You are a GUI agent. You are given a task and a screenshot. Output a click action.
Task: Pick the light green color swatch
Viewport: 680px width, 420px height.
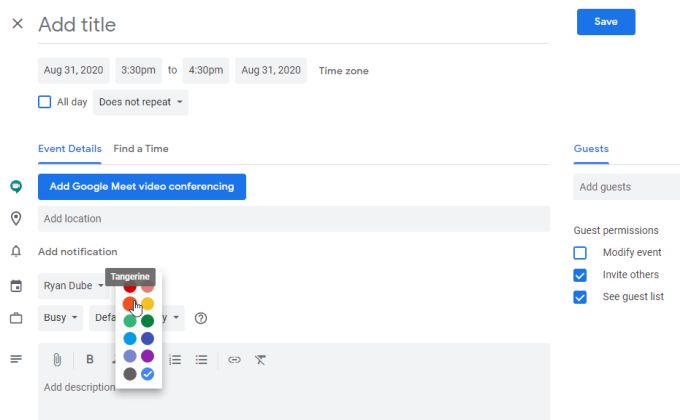pos(130,321)
